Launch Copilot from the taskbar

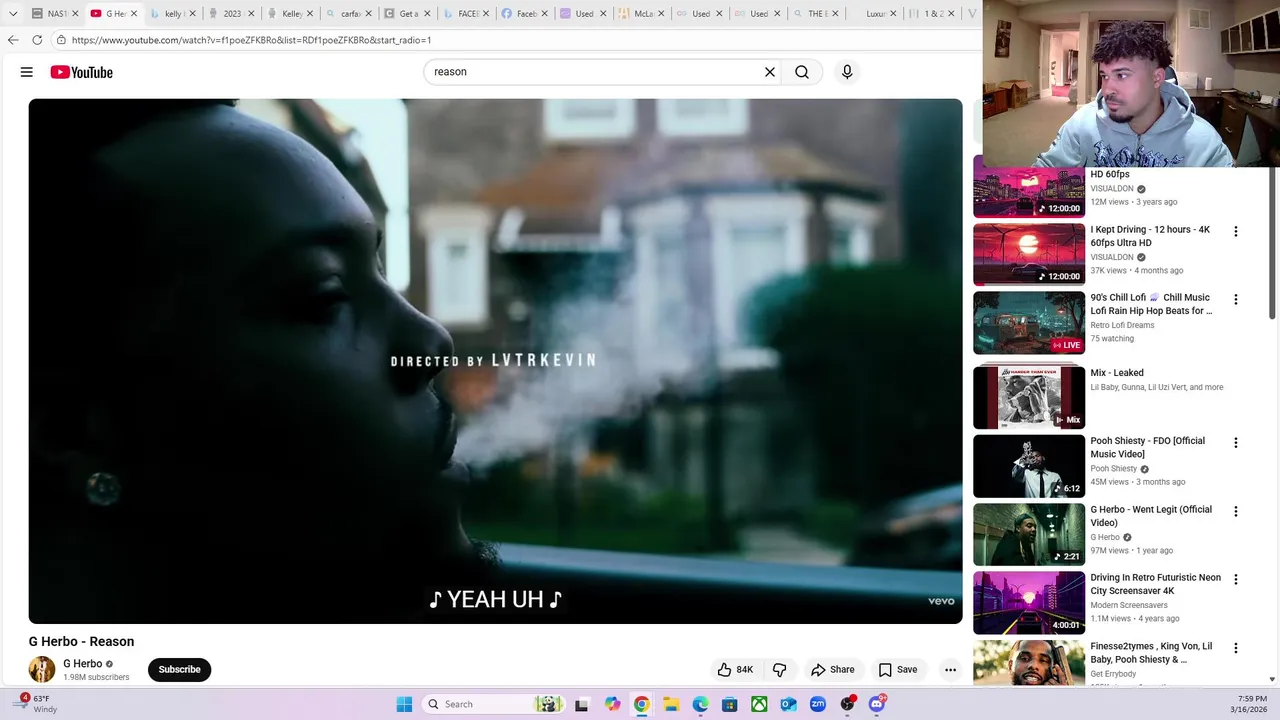click(x=612, y=704)
